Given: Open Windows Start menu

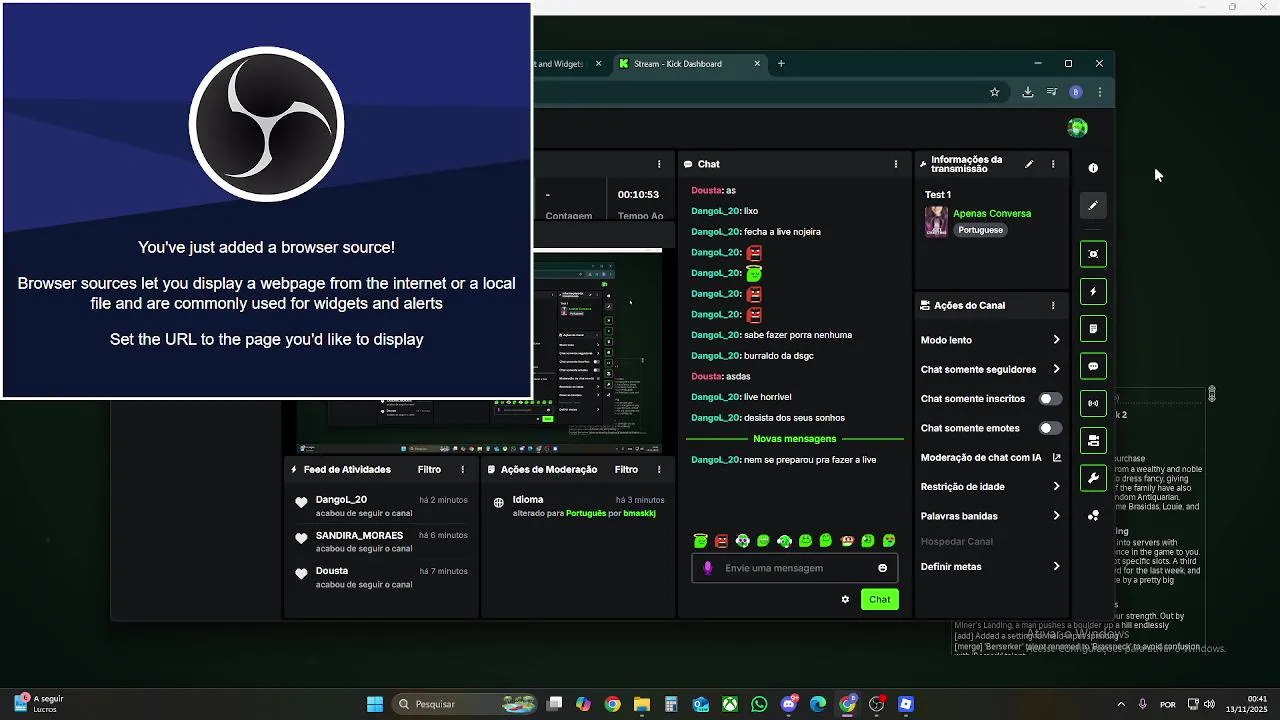Looking at the screenshot, I should click(375, 704).
